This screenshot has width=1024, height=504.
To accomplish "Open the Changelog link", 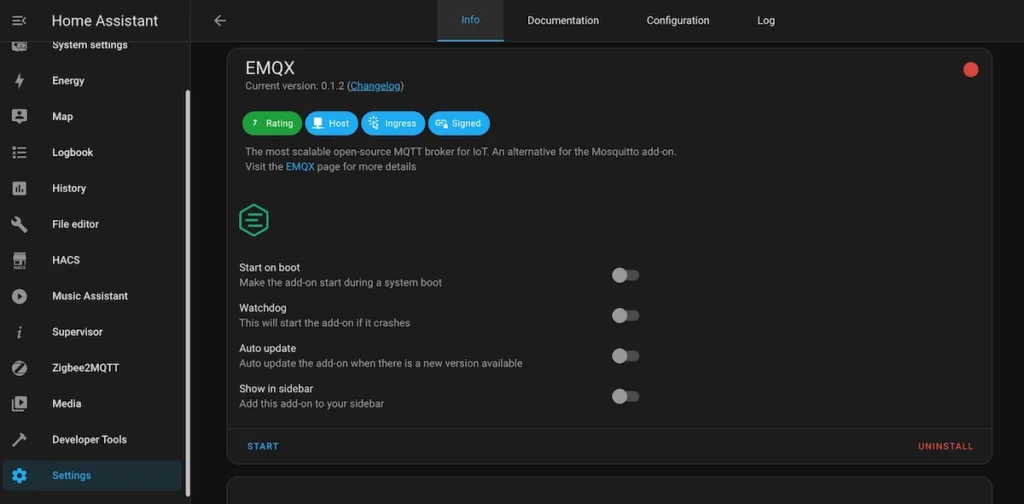I will click(x=376, y=86).
